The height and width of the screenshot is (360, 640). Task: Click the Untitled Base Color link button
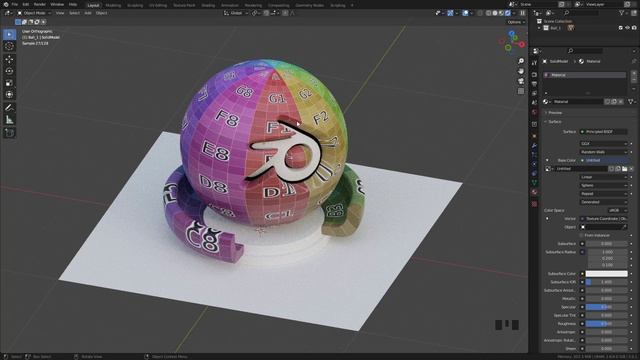(603, 160)
